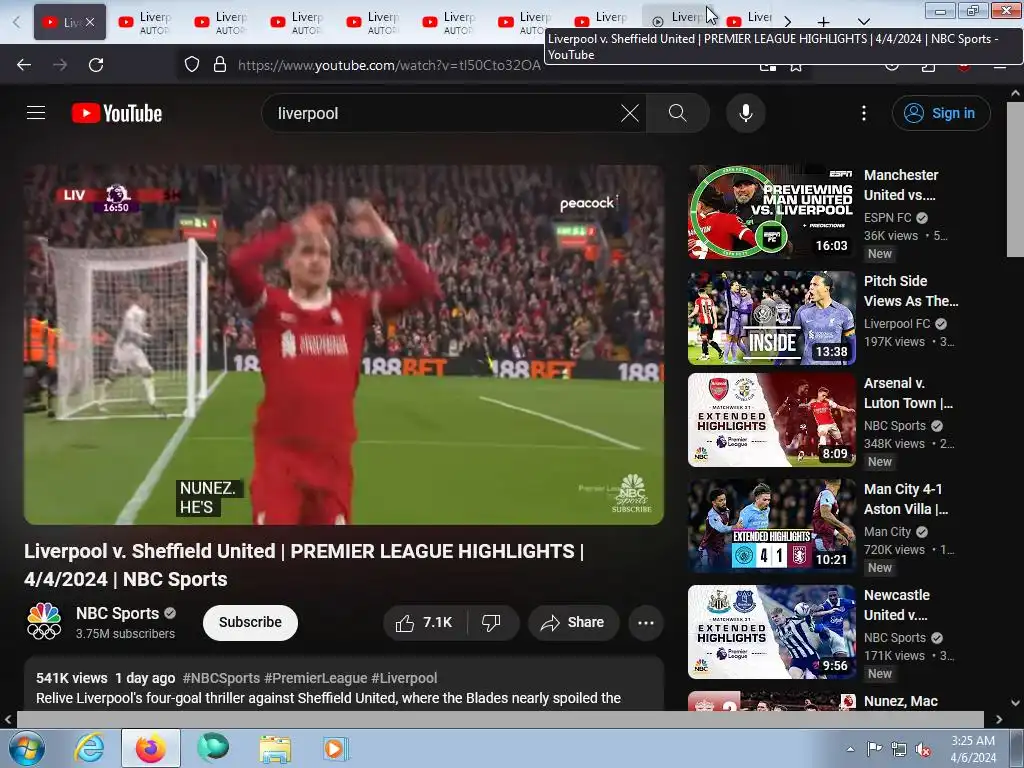This screenshot has width=1024, height=768.
Task: Select the hovered Liverp tab under the cursor
Action: 679,18
